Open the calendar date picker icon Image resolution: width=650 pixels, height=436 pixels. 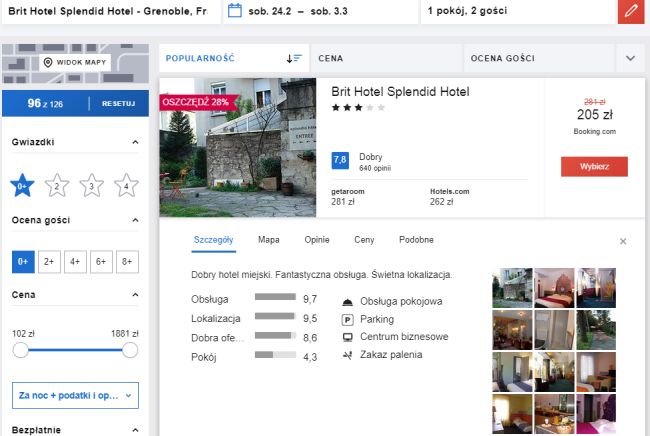pyautogui.click(x=235, y=12)
